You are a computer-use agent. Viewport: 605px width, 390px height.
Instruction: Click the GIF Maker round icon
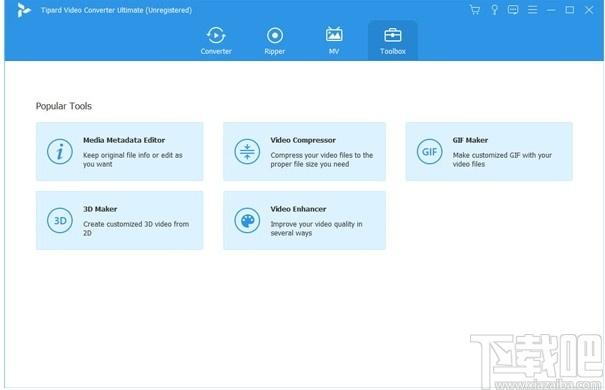click(429, 152)
